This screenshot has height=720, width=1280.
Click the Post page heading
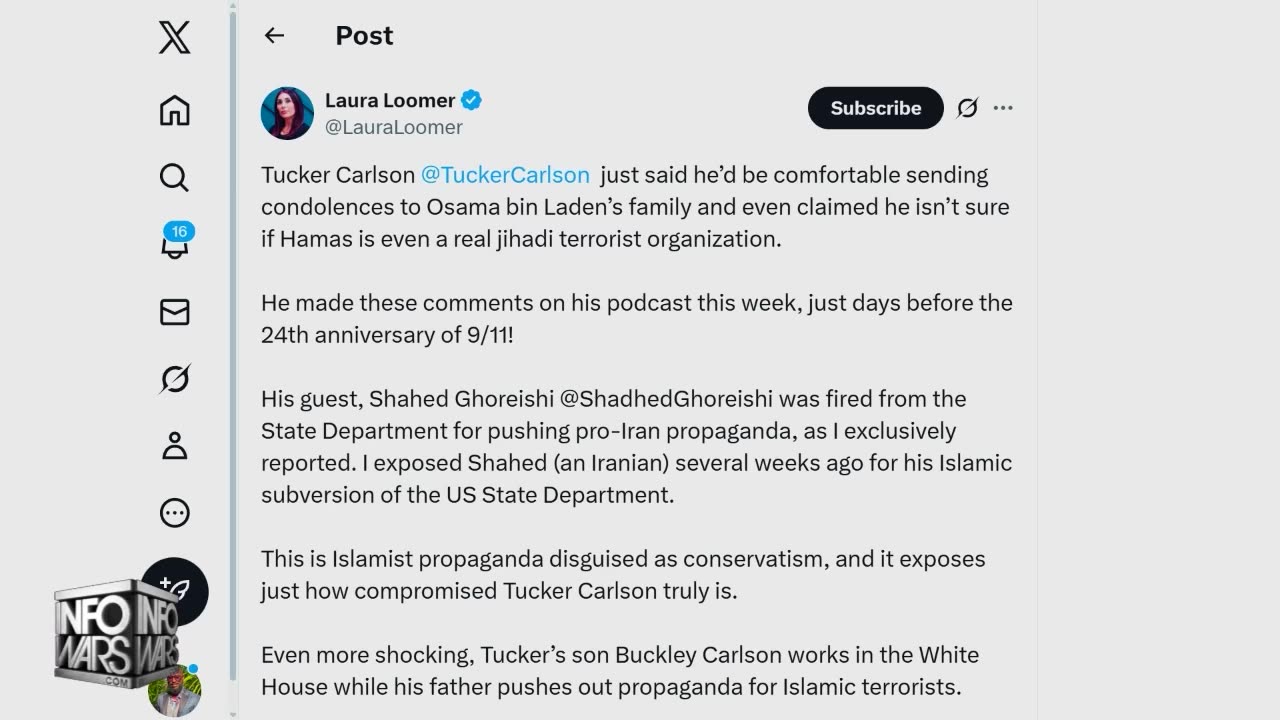coord(364,36)
